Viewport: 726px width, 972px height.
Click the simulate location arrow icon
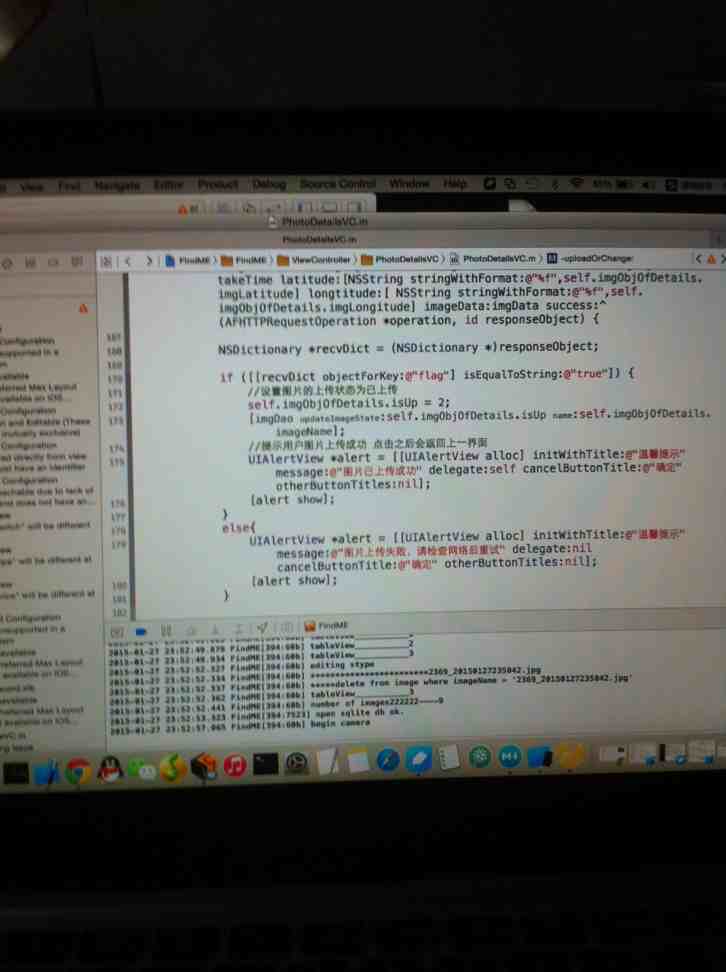pos(262,629)
